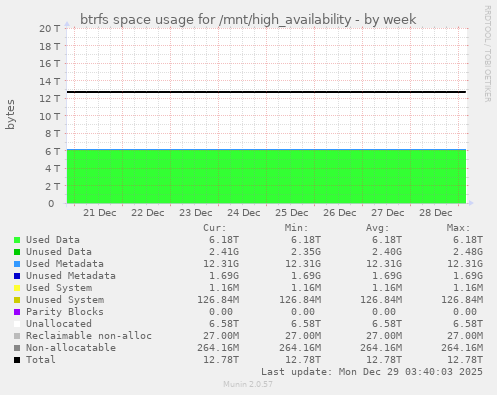The height and width of the screenshot is (395, 497).
Task: Select the 'Unused Metadata' legend label
Action: click(71, 276)
